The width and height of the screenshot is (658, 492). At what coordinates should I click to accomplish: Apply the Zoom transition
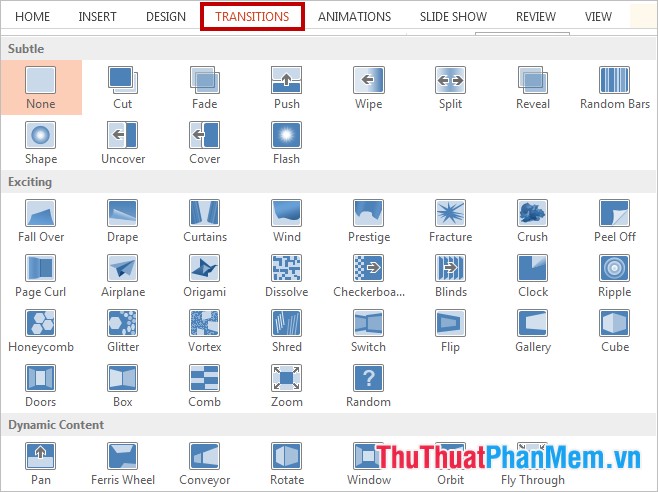coord(287,386)
